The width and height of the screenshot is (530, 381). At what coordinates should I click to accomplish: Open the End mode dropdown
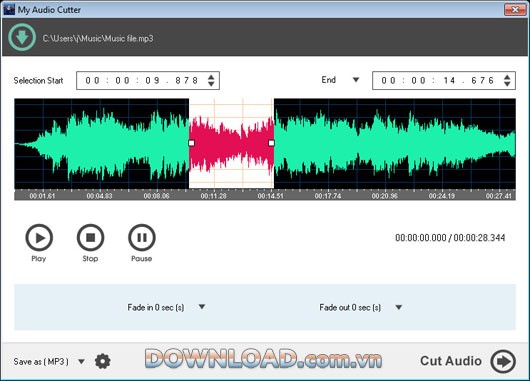356,80
